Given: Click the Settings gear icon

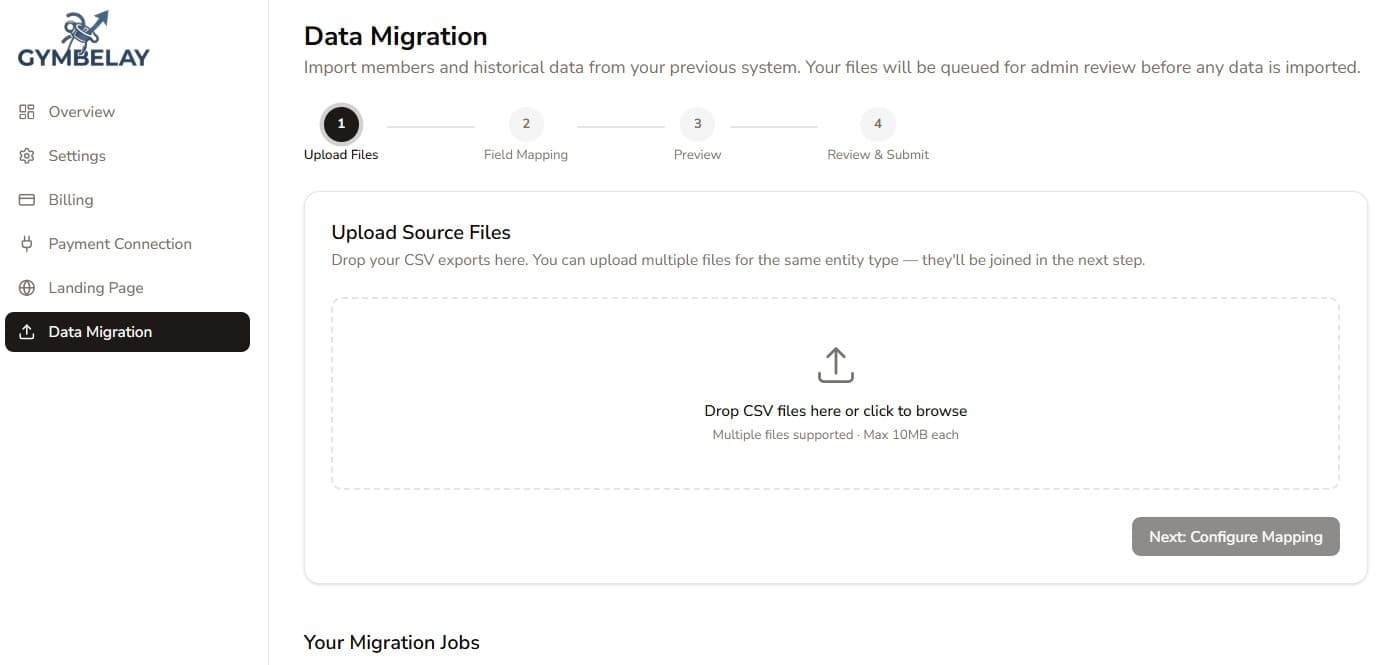Looking at the screenshot, I should [27, 156].
